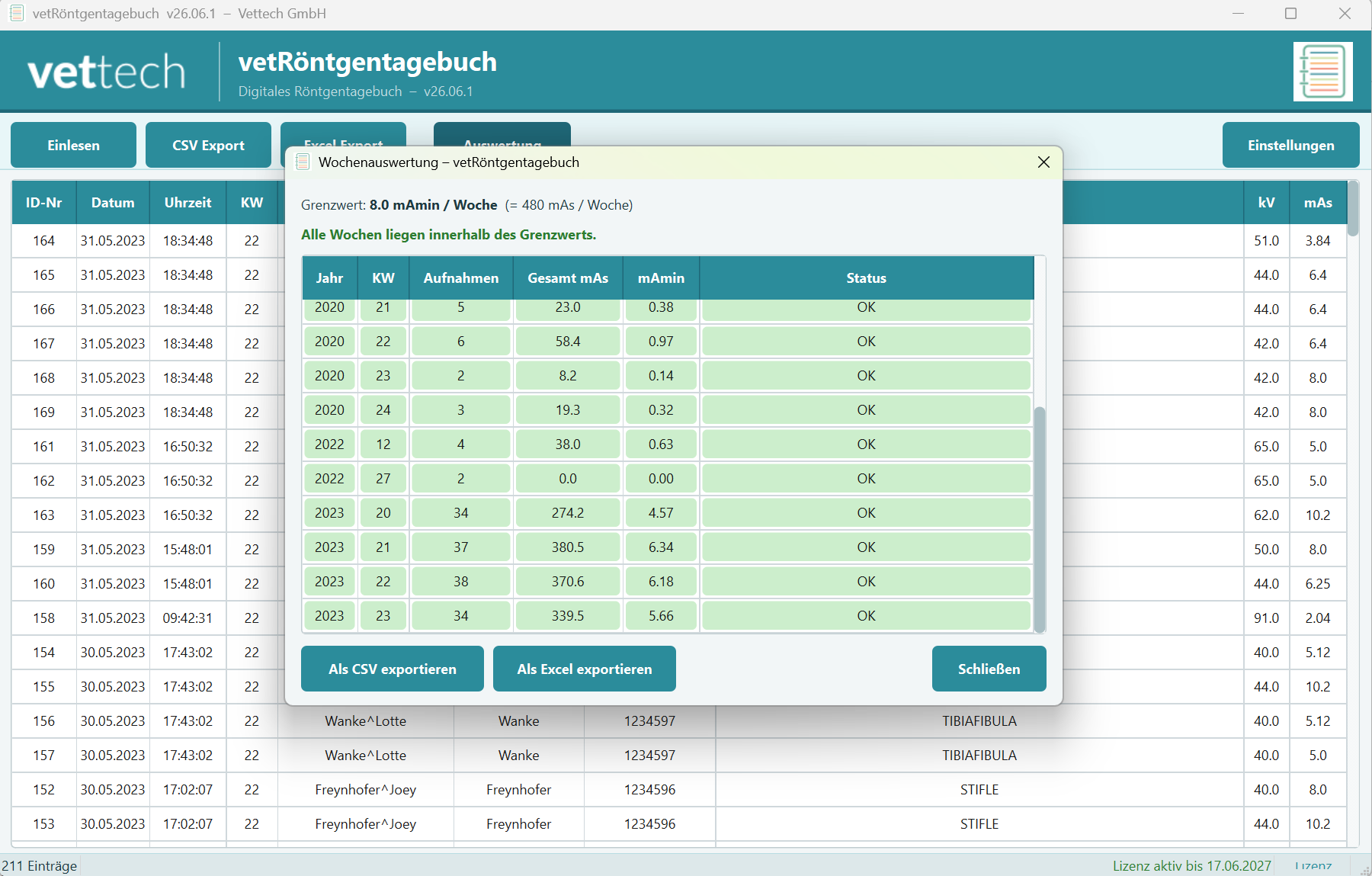The height and width of the screenshot is (876, 1372).
Task: Click the 6.34 mAmin cell
Action: (x=661, y=547)
